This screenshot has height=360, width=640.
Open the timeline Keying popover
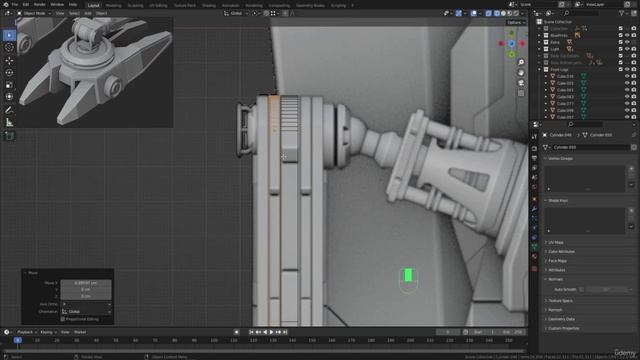[48, 332]
